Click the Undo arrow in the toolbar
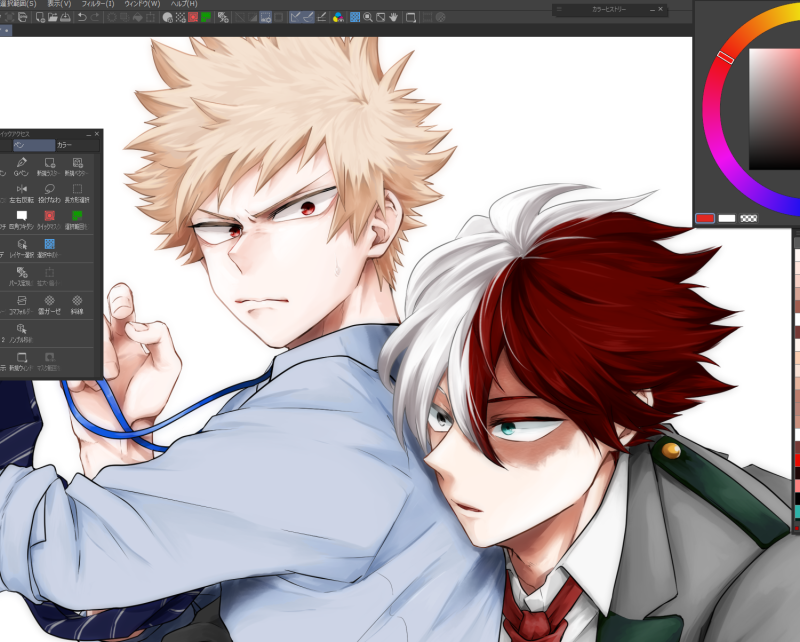The width and height of the screenshot is (800, 642). point(82,17)
